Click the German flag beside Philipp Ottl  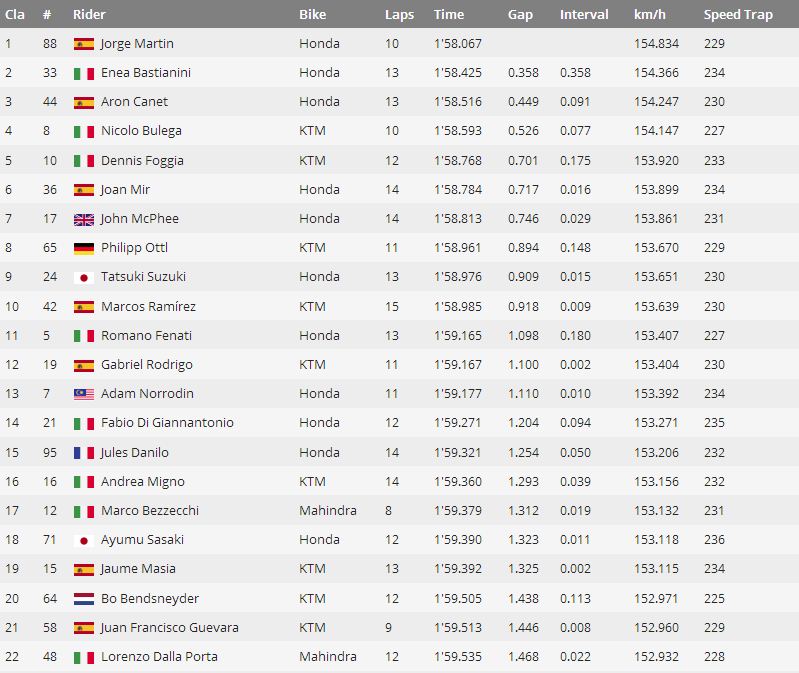tap(84, 249)
